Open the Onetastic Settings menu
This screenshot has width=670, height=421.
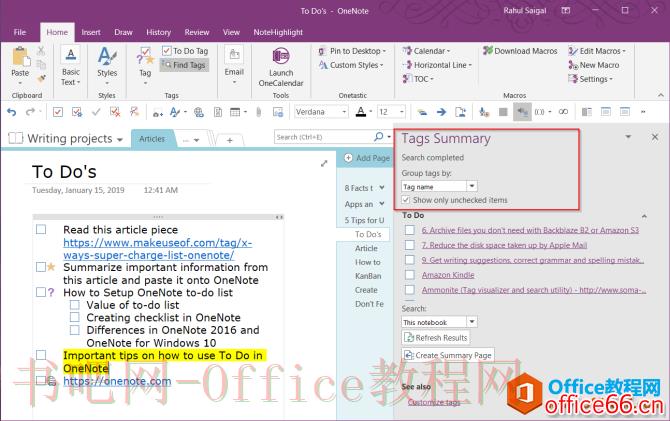591,79
